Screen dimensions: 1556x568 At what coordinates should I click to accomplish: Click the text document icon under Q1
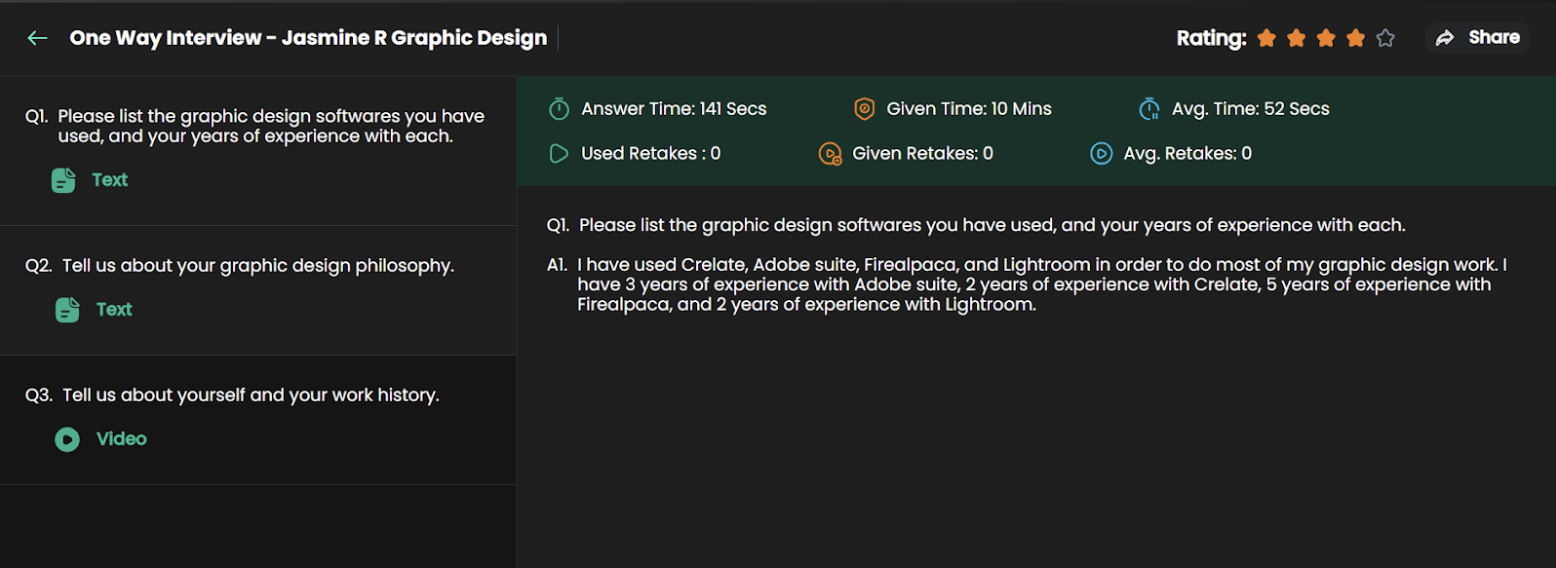(63, 180)
